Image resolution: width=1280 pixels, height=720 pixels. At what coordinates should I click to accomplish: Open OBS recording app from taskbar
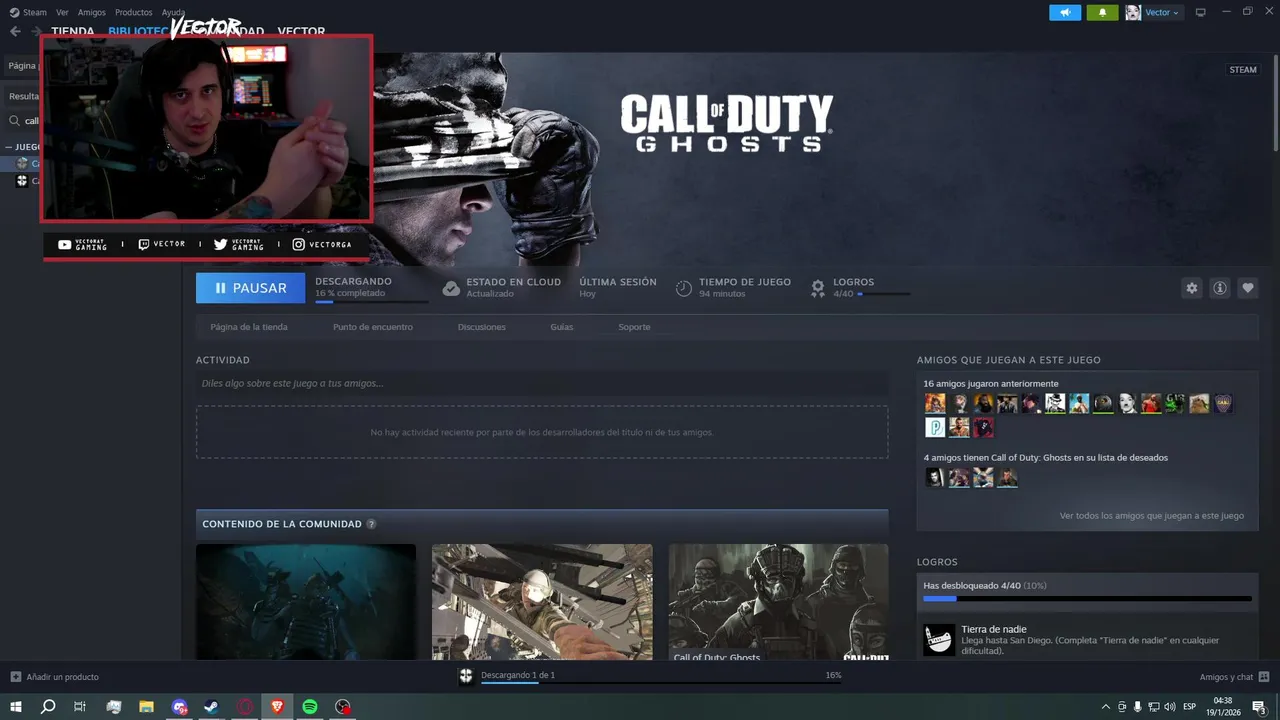[343, 707]
